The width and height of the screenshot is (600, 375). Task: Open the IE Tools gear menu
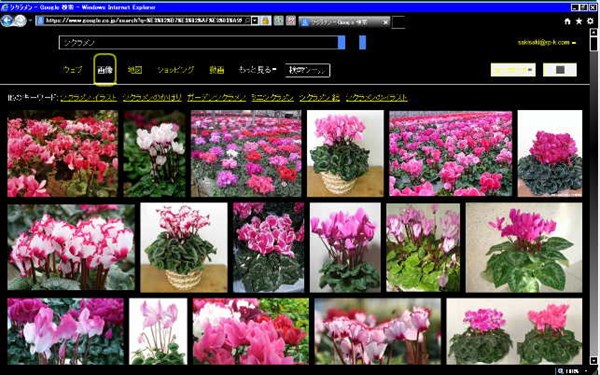point(590,21)
